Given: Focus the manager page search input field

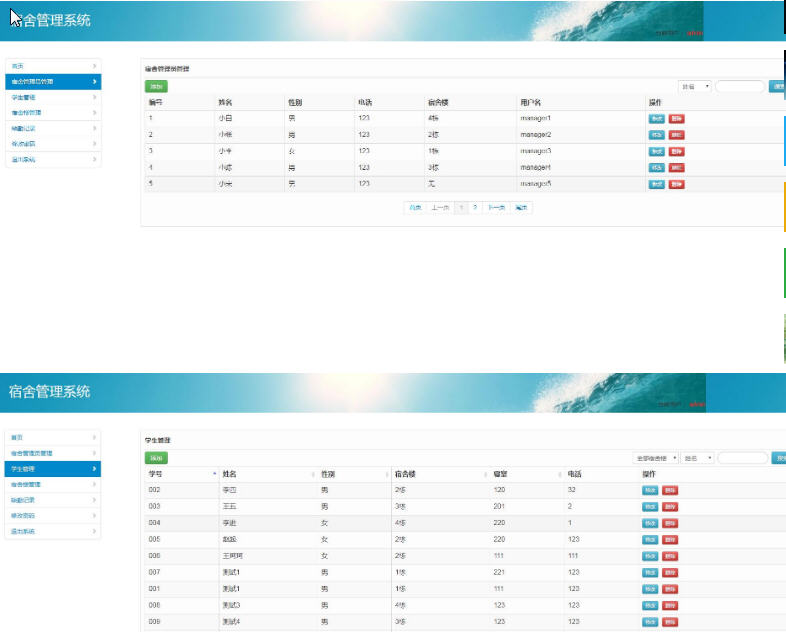Looking at the screenshot, I should click(x=740, y=86).
